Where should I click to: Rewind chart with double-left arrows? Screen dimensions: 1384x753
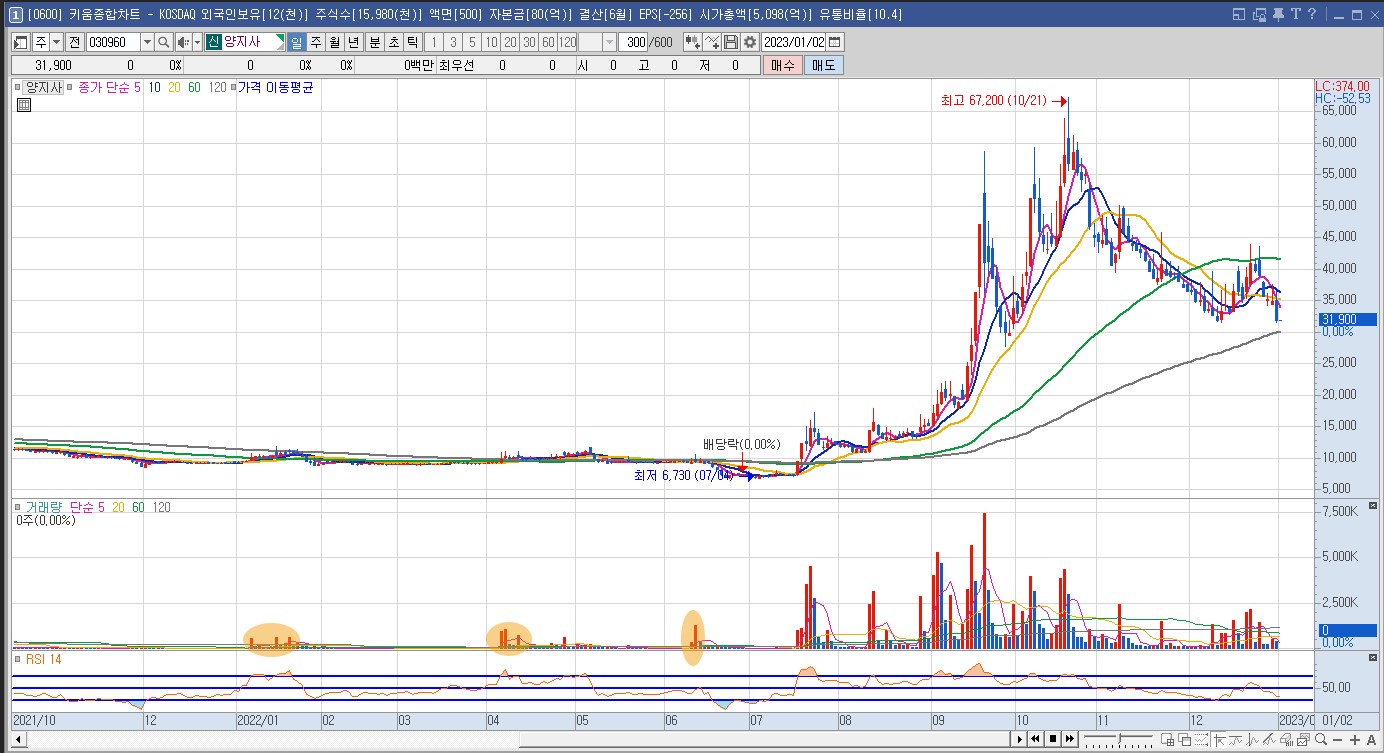[x=1035, y=739]
